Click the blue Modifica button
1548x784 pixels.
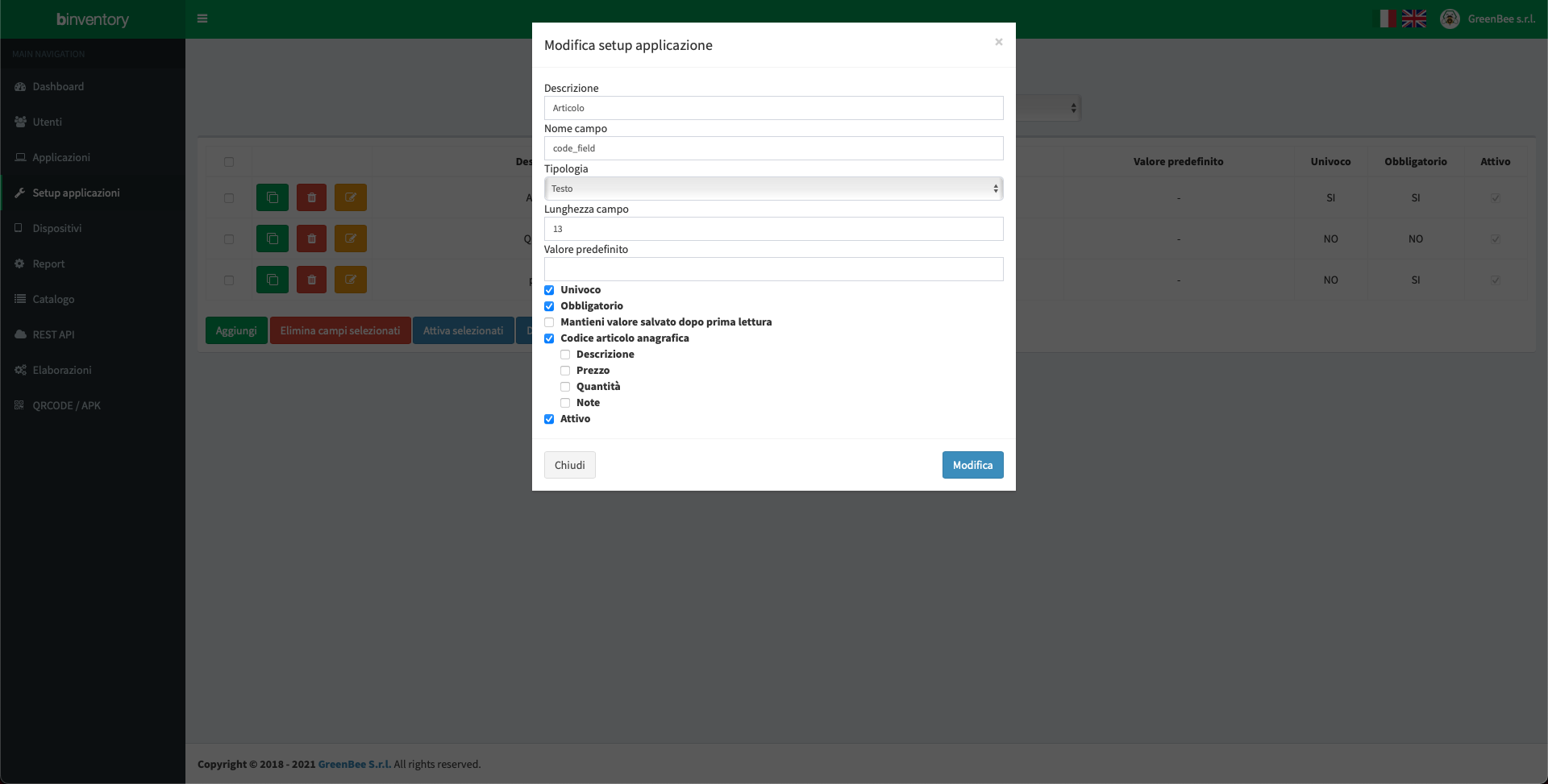click(x=973, y=465)
